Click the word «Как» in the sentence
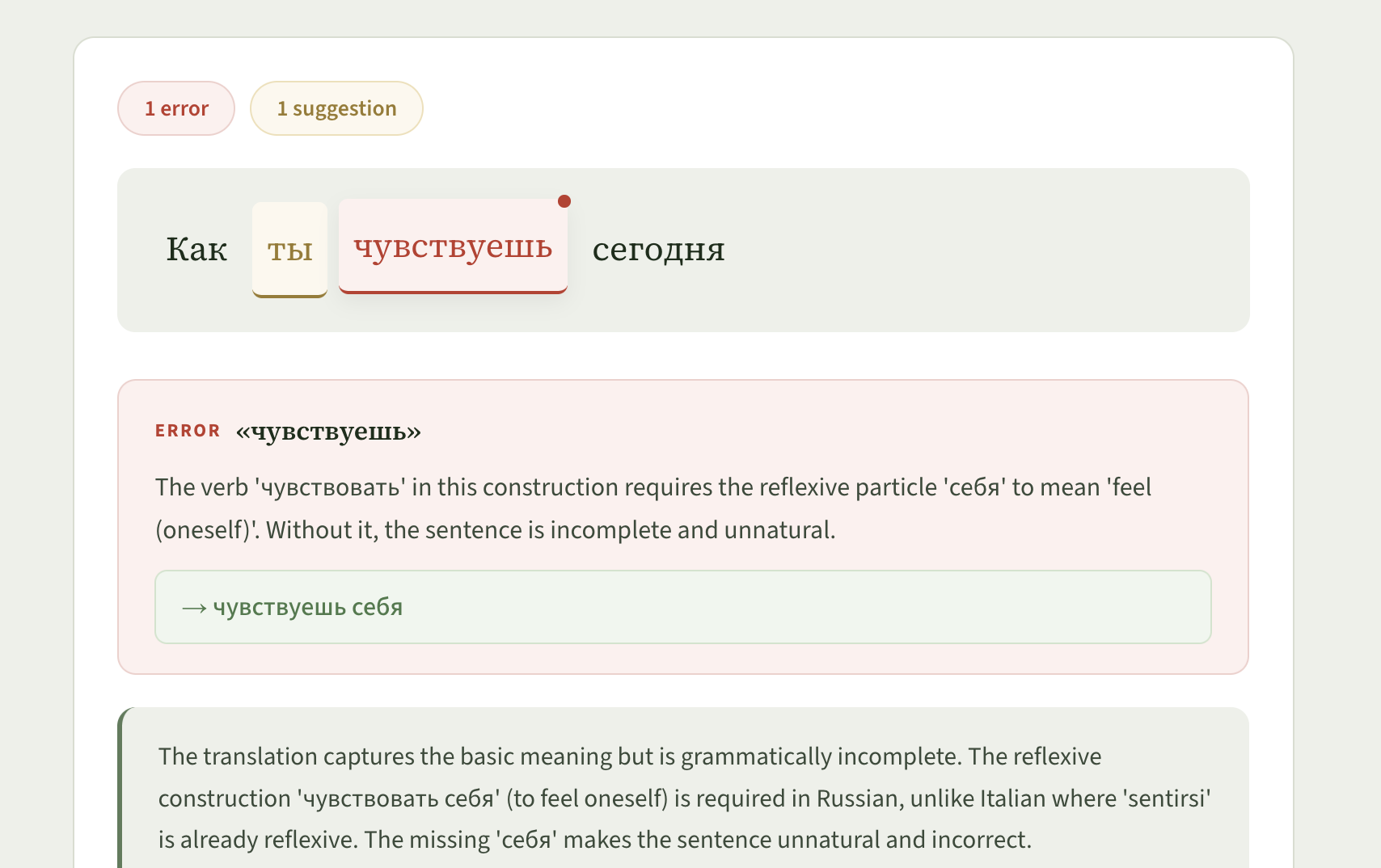This screenshot has width=1381, height=868. tap(196, 250)
